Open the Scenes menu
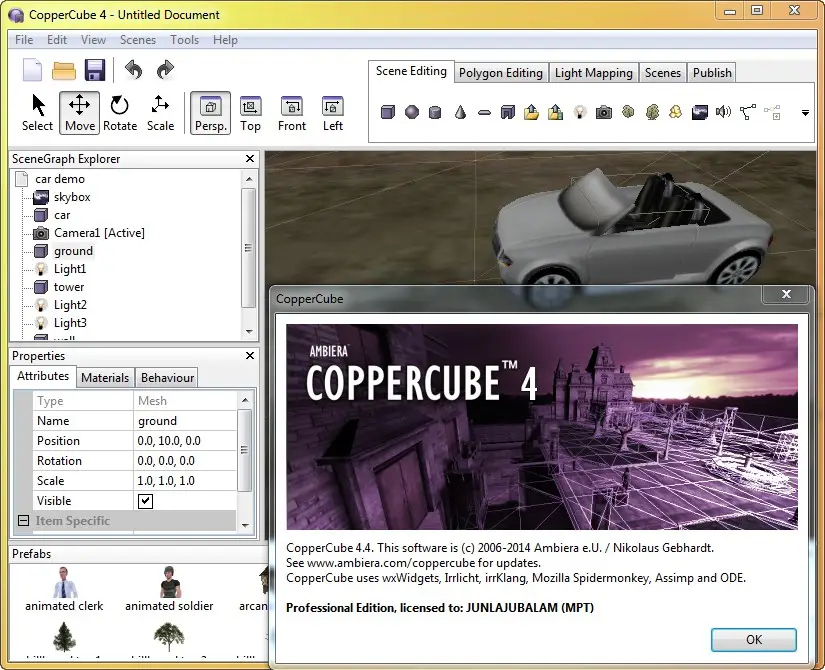This screenshot has width=825, height=670. tap(138, 40)
